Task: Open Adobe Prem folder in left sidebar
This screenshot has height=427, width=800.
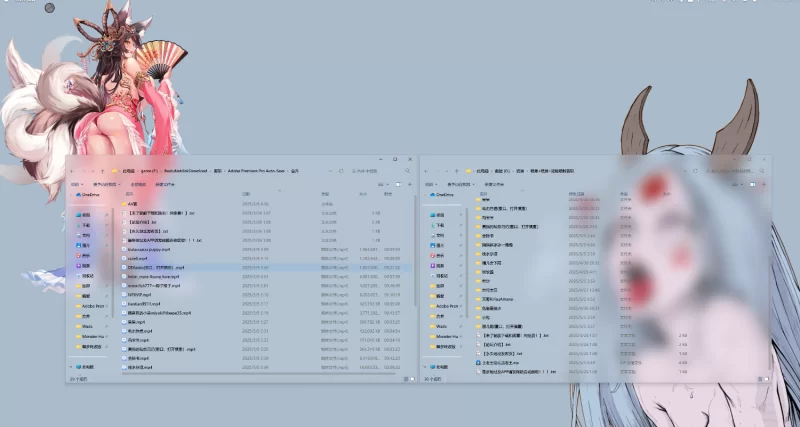Action: (x=90, y=306)
